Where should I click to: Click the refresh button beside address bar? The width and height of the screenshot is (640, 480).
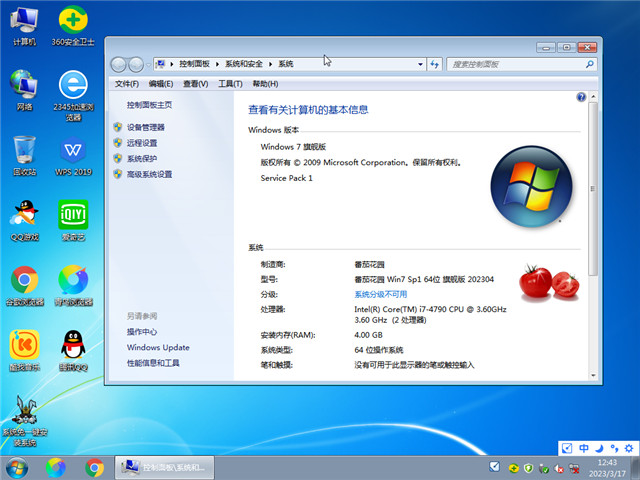click(x=434, y=64)
